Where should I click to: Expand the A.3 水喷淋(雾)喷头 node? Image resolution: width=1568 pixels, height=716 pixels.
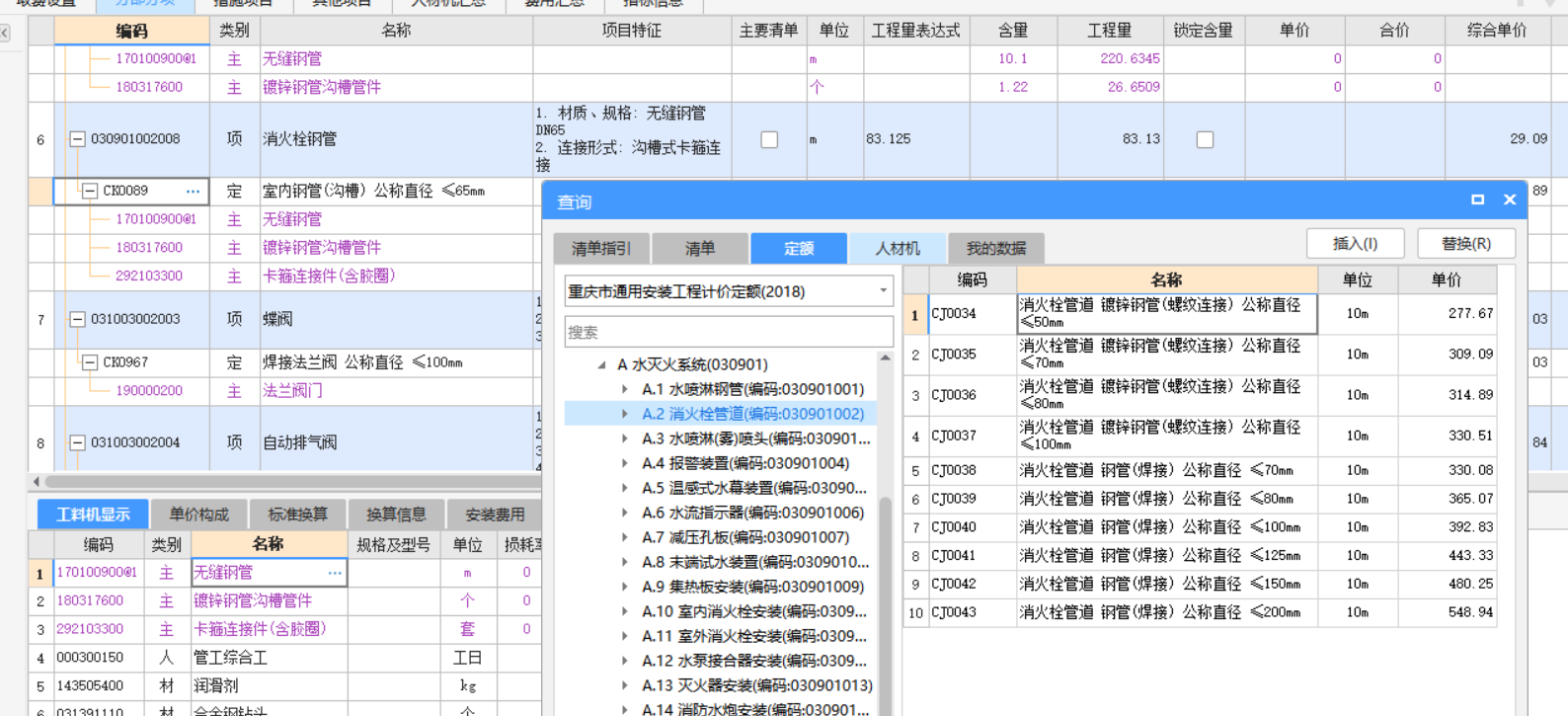pos(624,438)
